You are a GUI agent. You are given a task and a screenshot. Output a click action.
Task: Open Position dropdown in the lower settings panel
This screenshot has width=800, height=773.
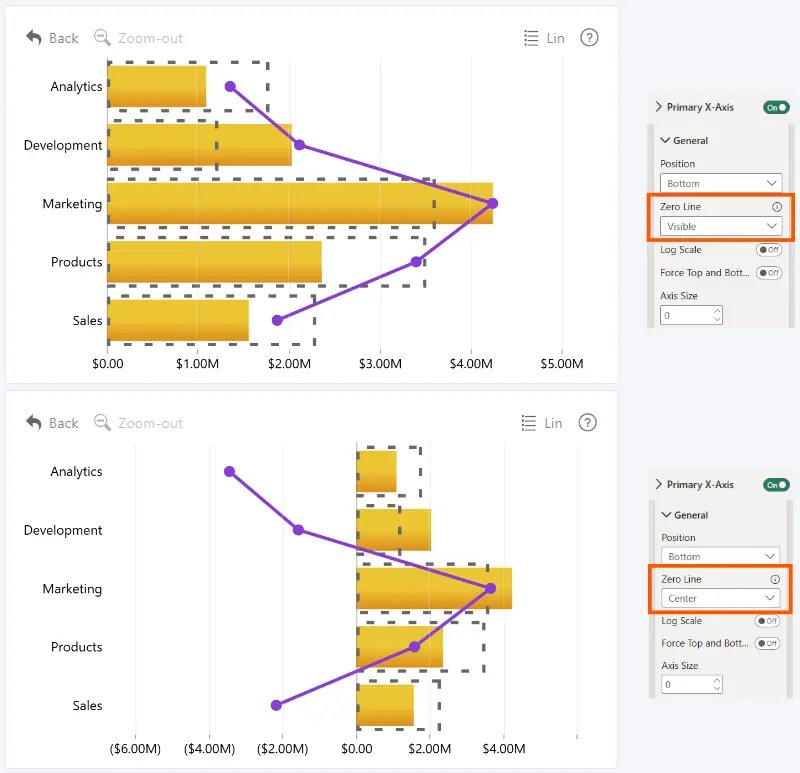(x=720, y=556)
